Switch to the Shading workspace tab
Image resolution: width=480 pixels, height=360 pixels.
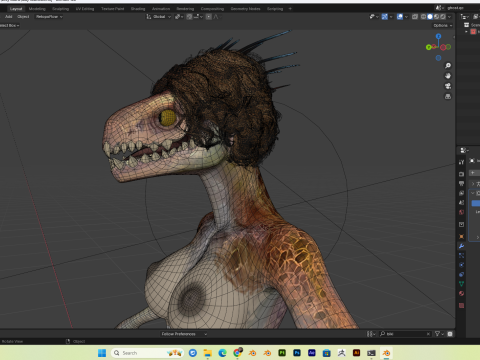pyautogui.click(x=138, y=9)
